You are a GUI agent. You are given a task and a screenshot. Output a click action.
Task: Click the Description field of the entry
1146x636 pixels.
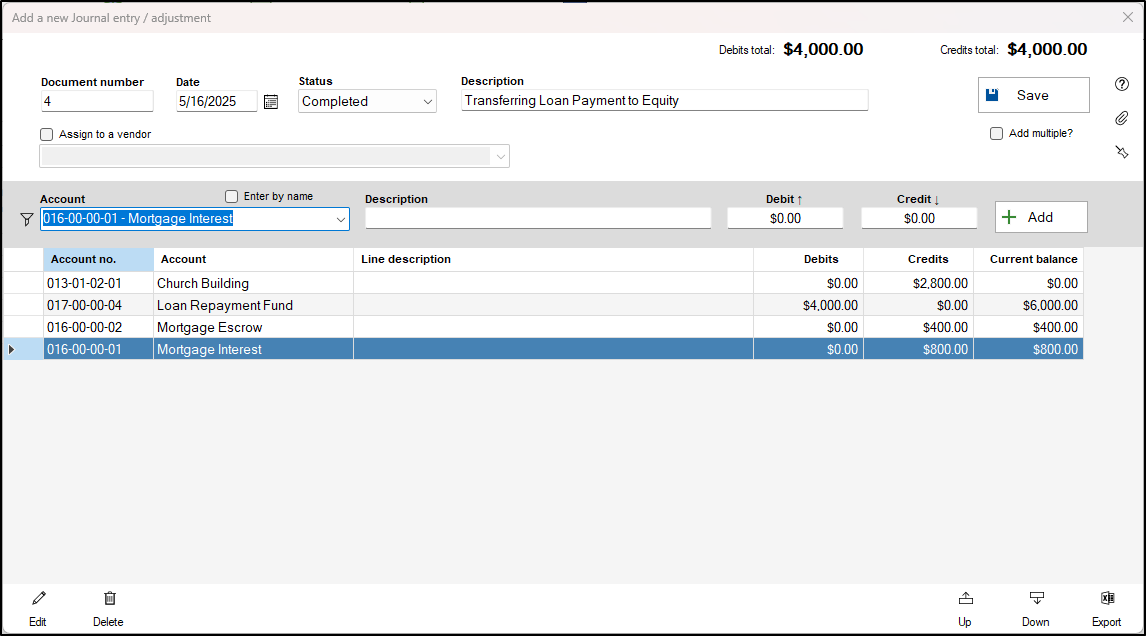click(x=664, y=100)
